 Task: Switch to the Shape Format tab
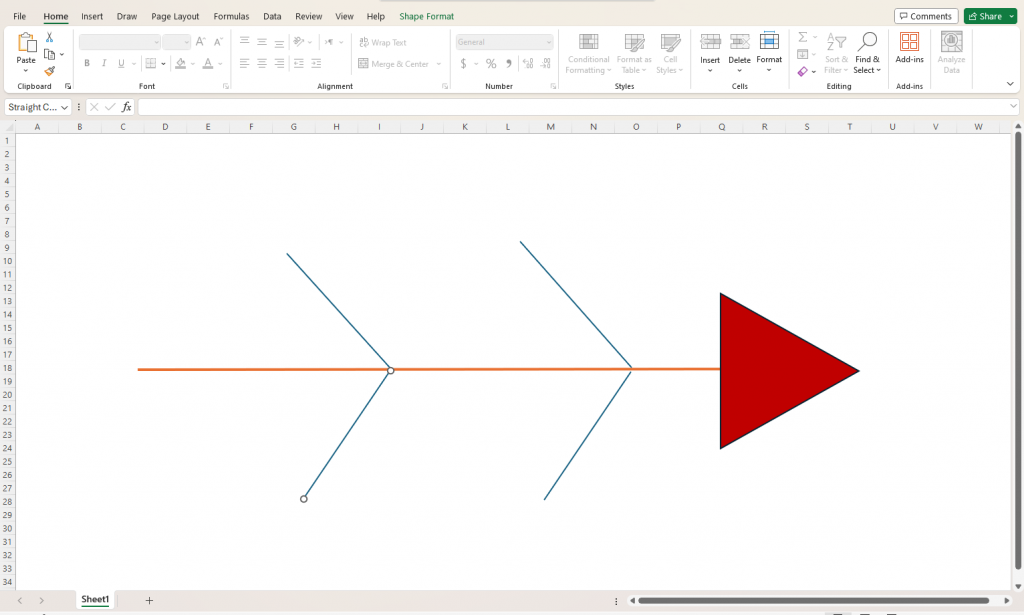pyautogui.click(x=426, y=16)
